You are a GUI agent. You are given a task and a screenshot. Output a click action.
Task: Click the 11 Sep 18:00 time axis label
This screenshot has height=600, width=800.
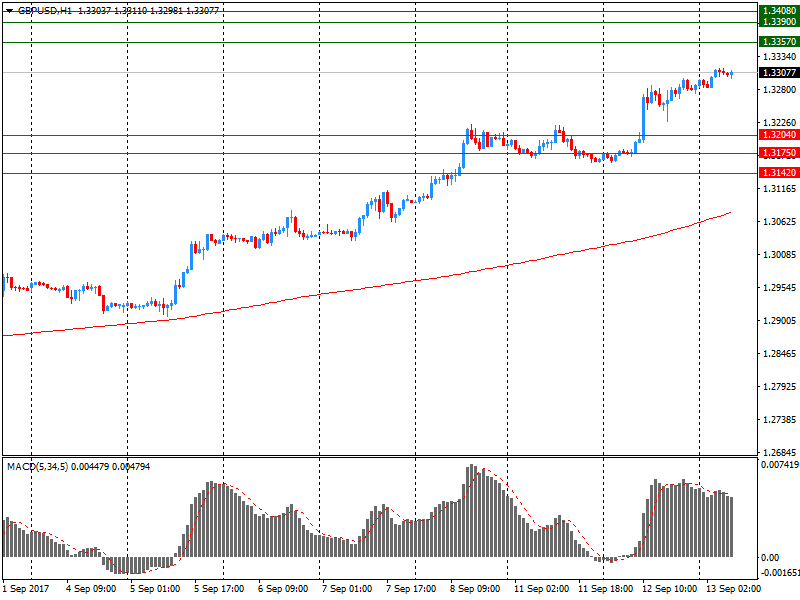[x=606, y=589]
